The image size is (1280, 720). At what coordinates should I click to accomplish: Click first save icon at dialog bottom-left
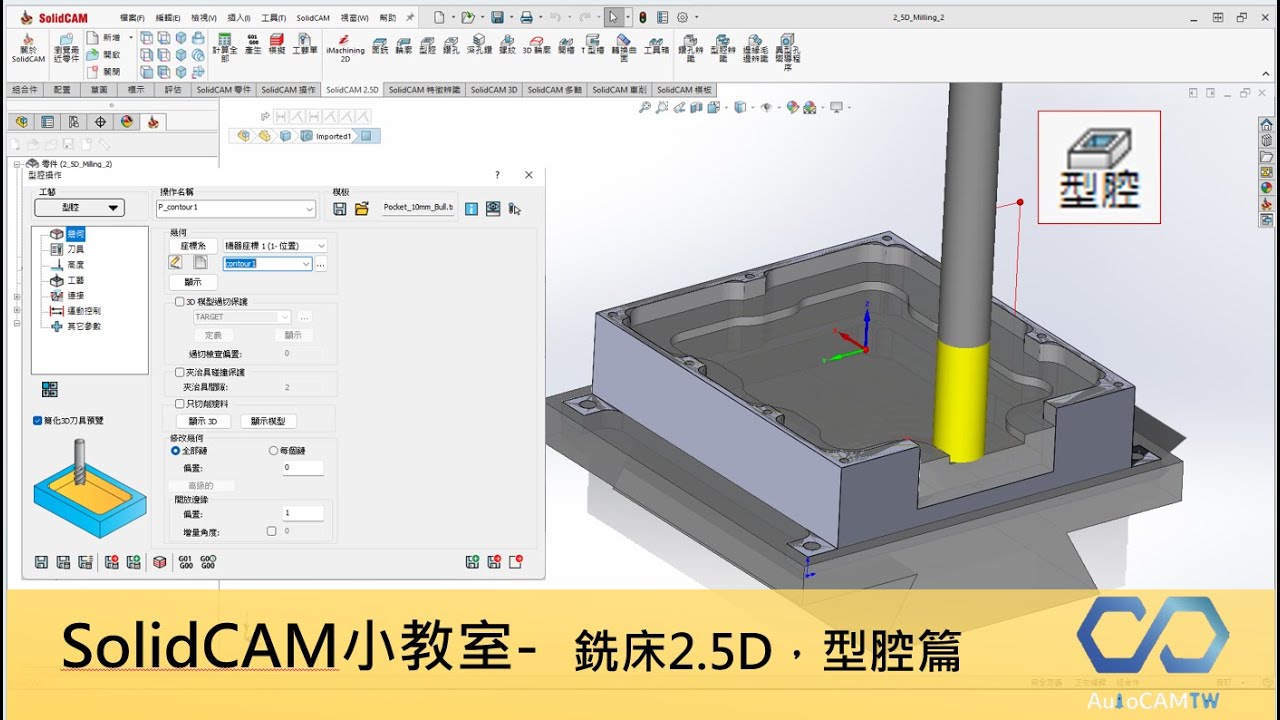[41, 562]
